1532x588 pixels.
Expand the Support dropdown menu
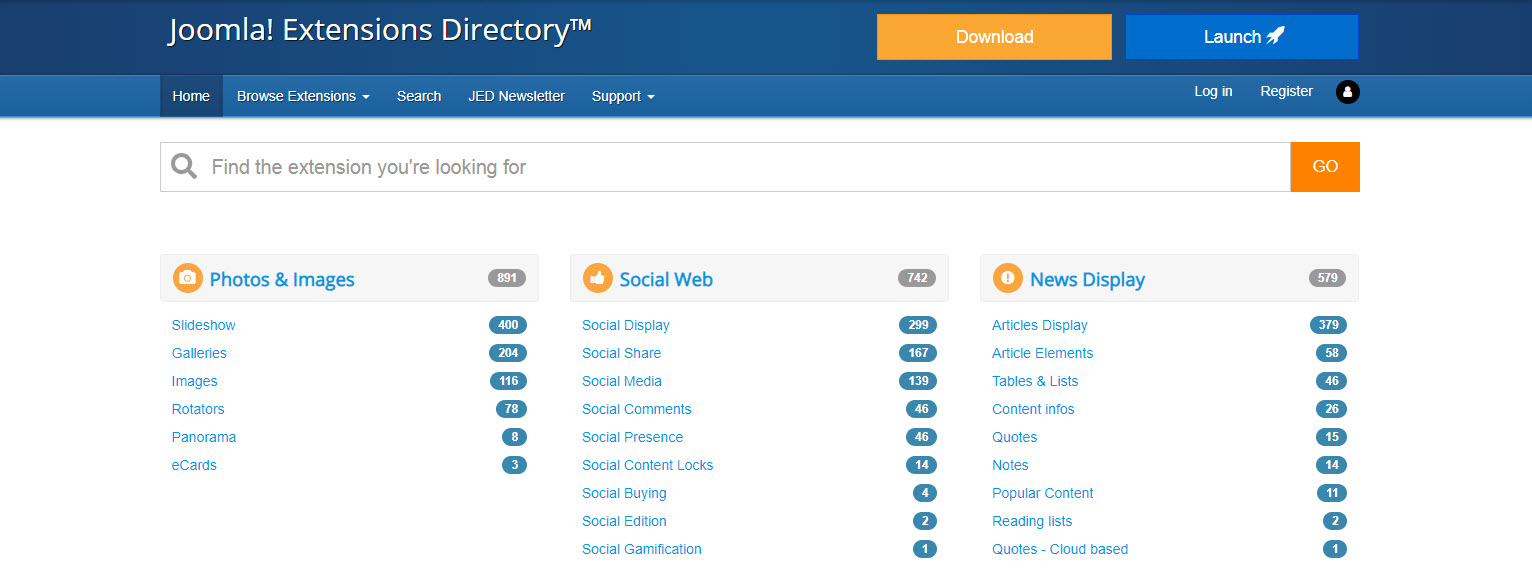click(623, 96)
